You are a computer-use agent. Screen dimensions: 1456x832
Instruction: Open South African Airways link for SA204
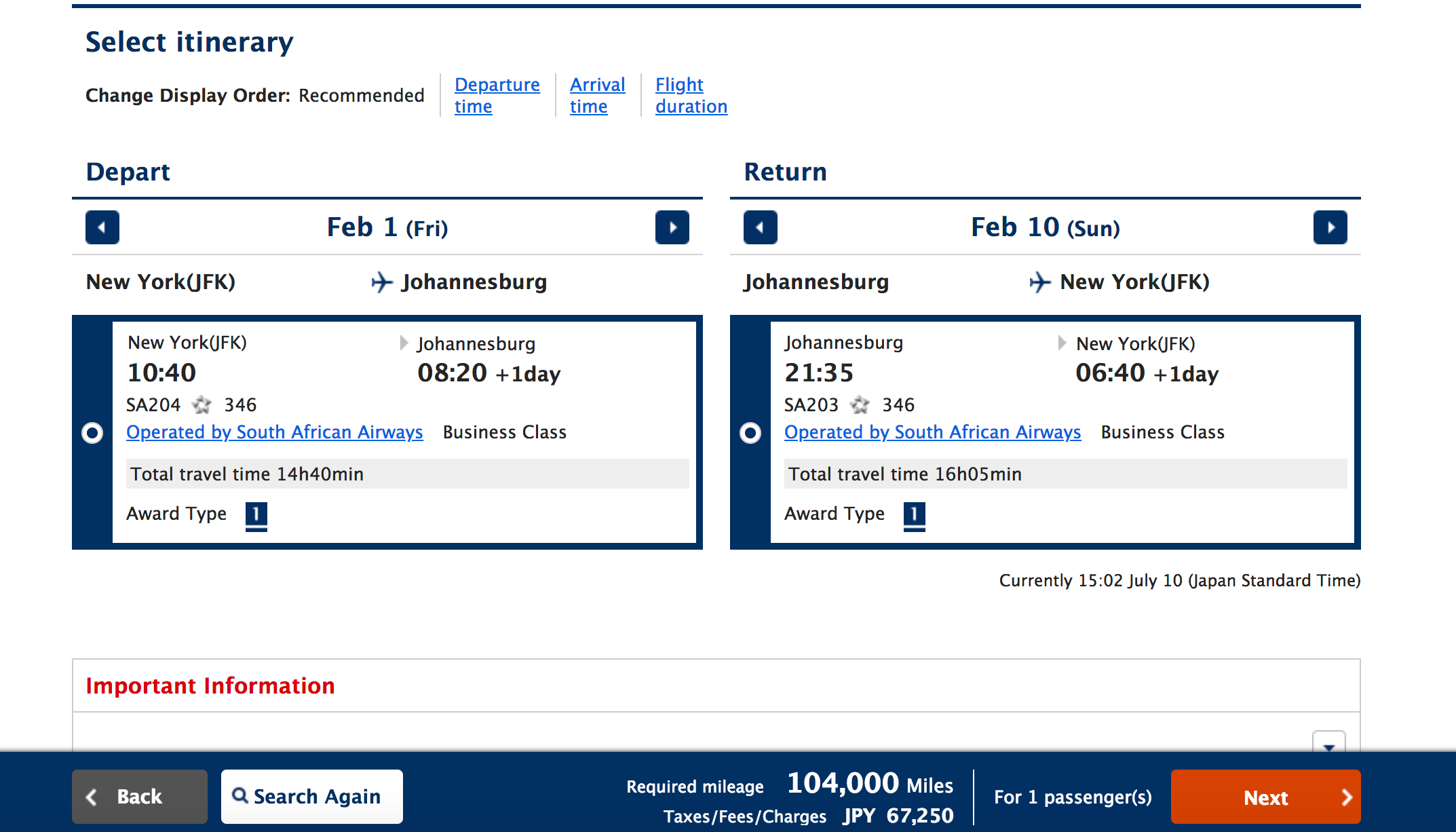(x=274, y=432)
